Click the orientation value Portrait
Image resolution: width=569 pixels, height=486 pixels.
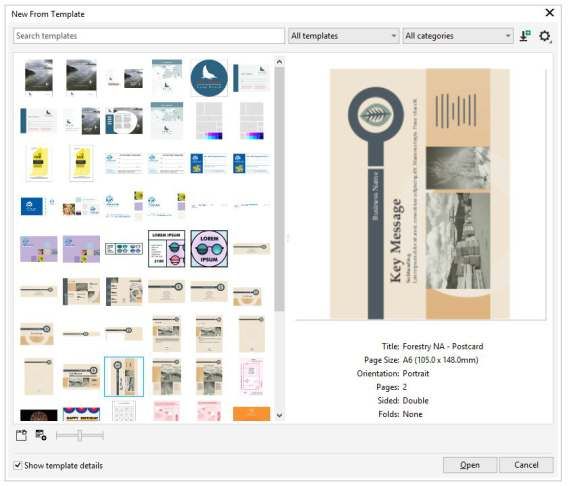point(416,373)
